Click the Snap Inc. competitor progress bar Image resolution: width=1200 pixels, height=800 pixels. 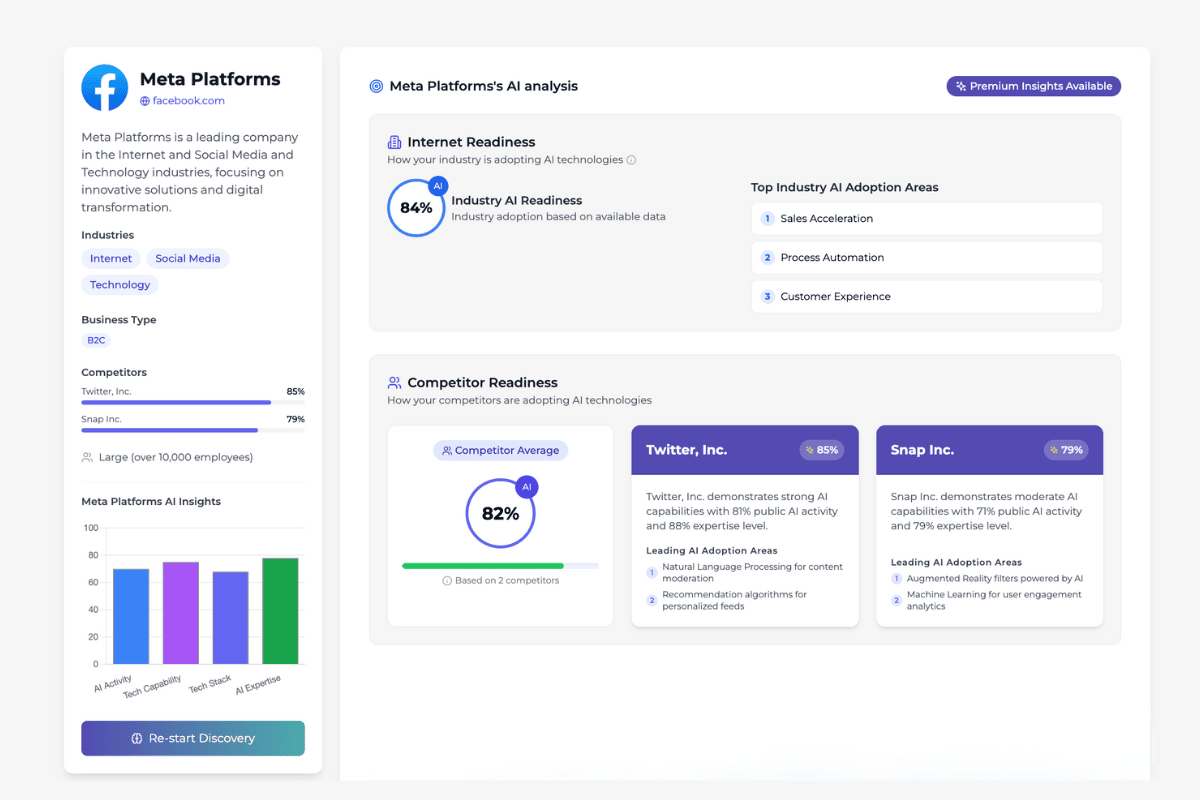pos(193,431)
